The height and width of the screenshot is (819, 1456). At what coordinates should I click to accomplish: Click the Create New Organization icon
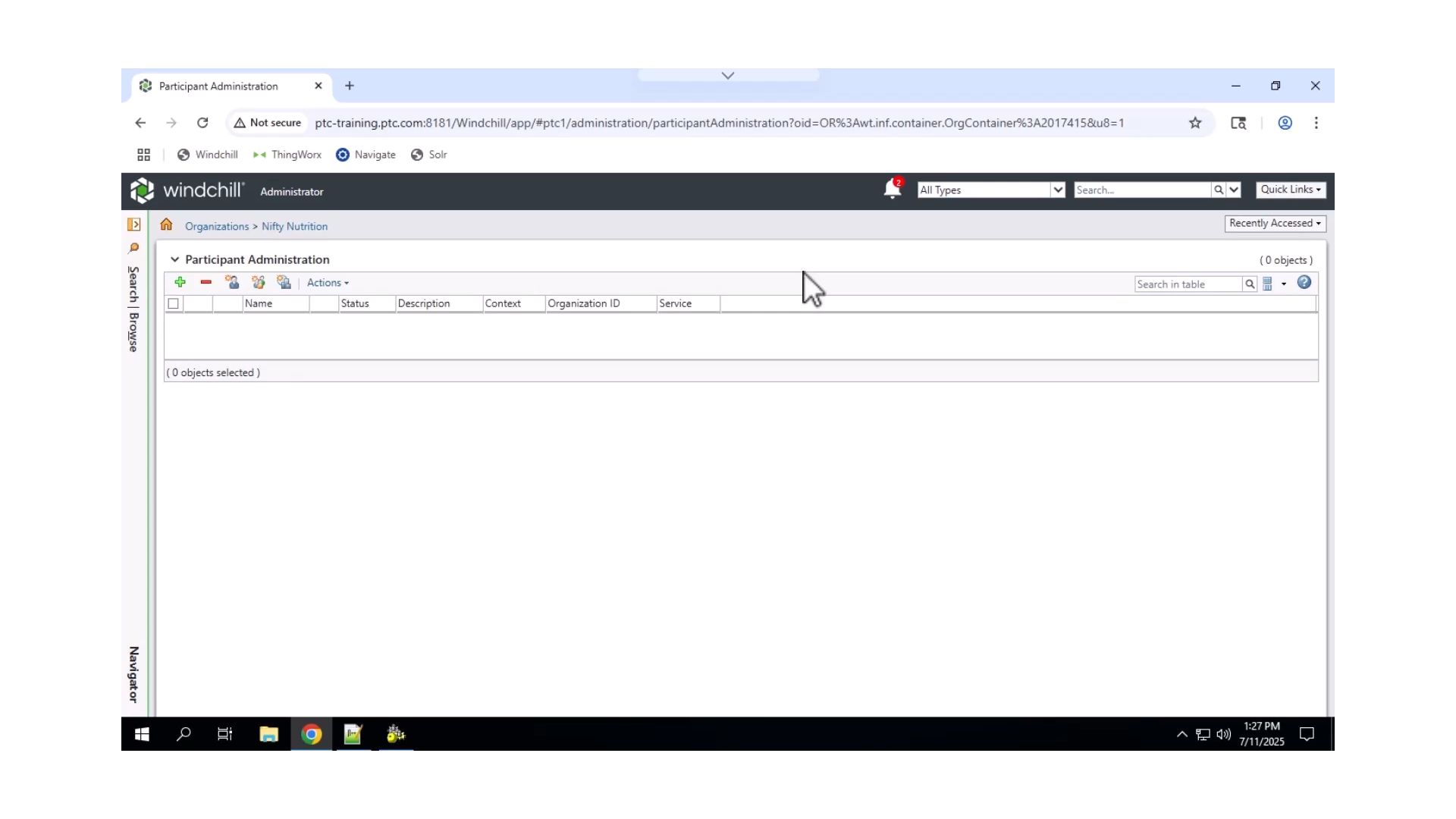(284, 282)
